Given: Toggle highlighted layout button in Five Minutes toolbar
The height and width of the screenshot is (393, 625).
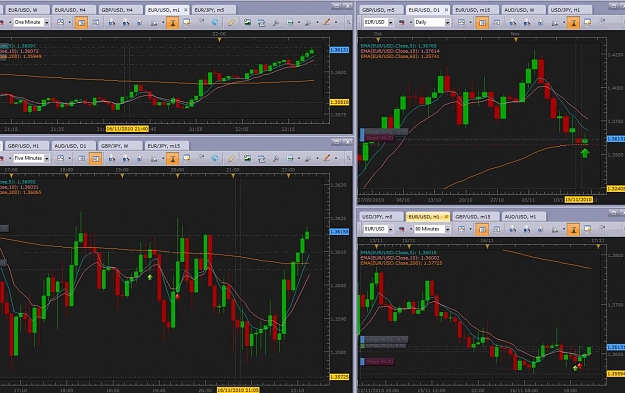Looking at the screenshot, I should tap(95, 158).
